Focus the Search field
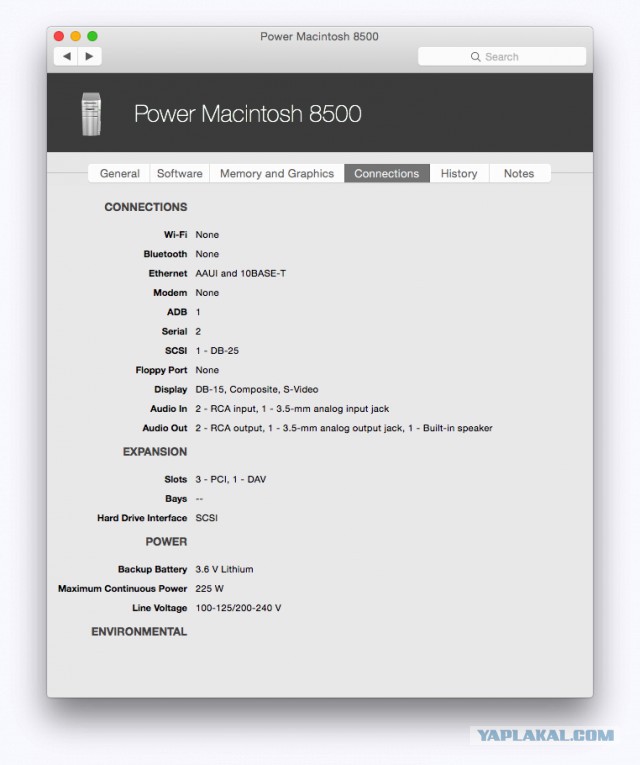 501,57
